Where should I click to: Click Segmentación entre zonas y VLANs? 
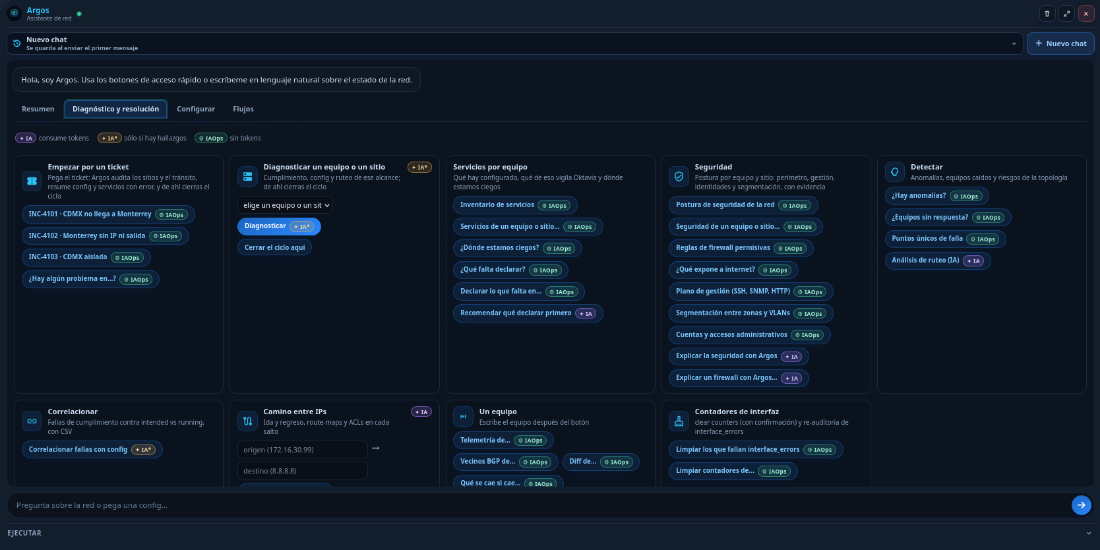(x=751, y=313)
